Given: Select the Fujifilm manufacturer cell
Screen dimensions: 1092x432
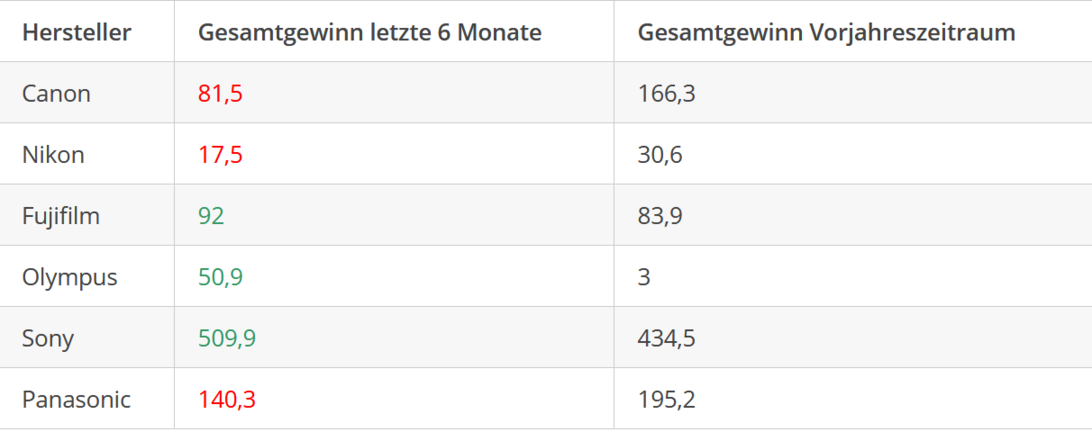Looking at the screenshot, I should pos(61,216).
